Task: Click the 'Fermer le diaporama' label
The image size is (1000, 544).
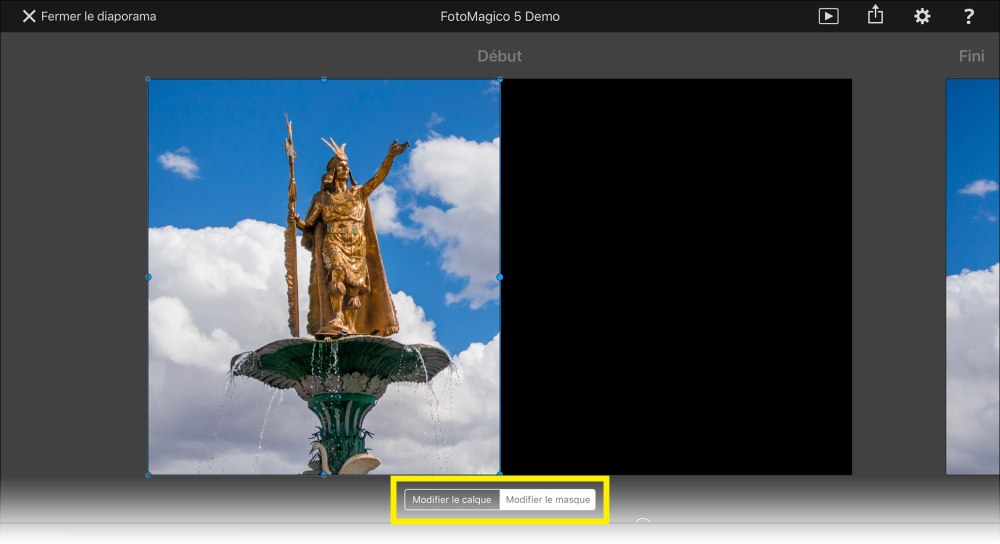Action: (98, 17)
